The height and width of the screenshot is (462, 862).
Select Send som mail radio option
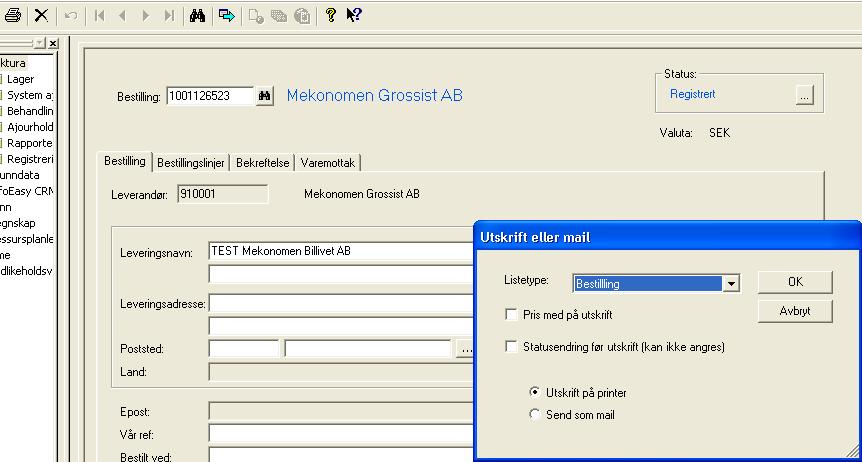[534, 414]
